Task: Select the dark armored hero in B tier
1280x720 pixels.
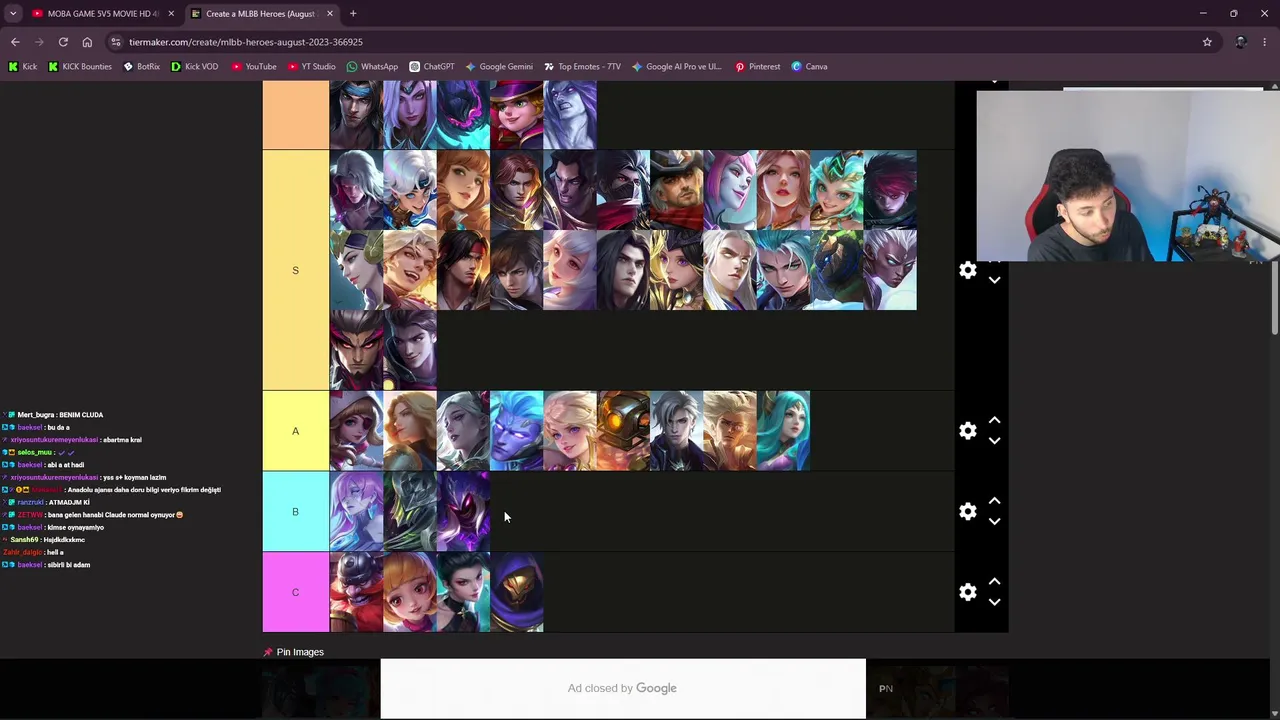Action: 410,512
